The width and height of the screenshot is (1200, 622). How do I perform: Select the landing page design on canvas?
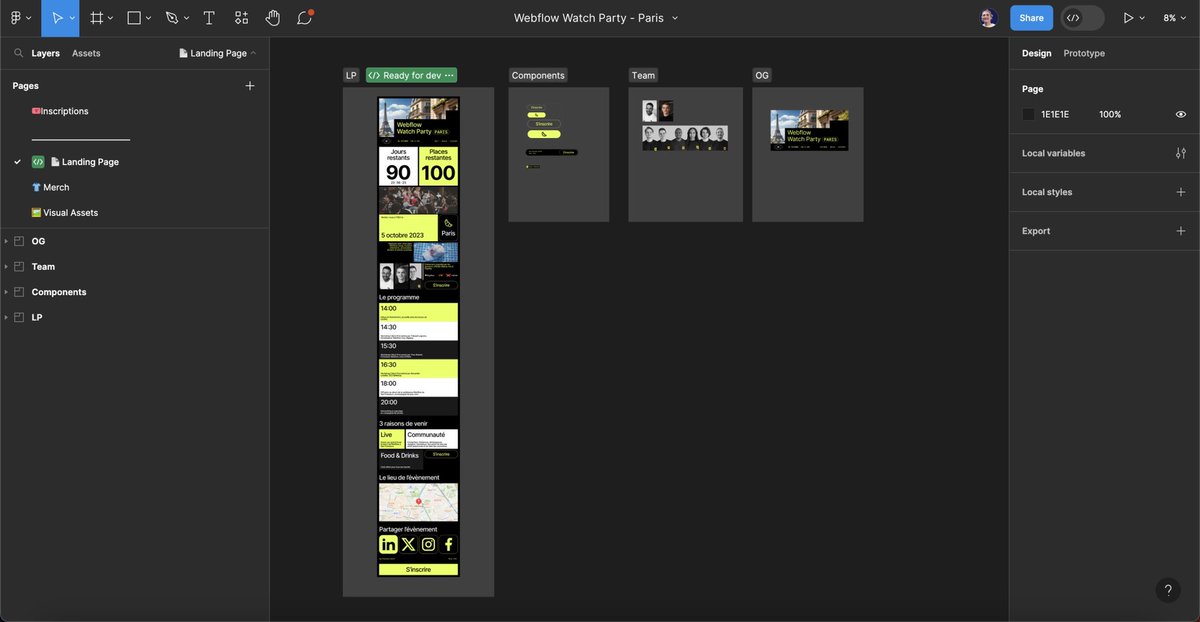(418, 336)
